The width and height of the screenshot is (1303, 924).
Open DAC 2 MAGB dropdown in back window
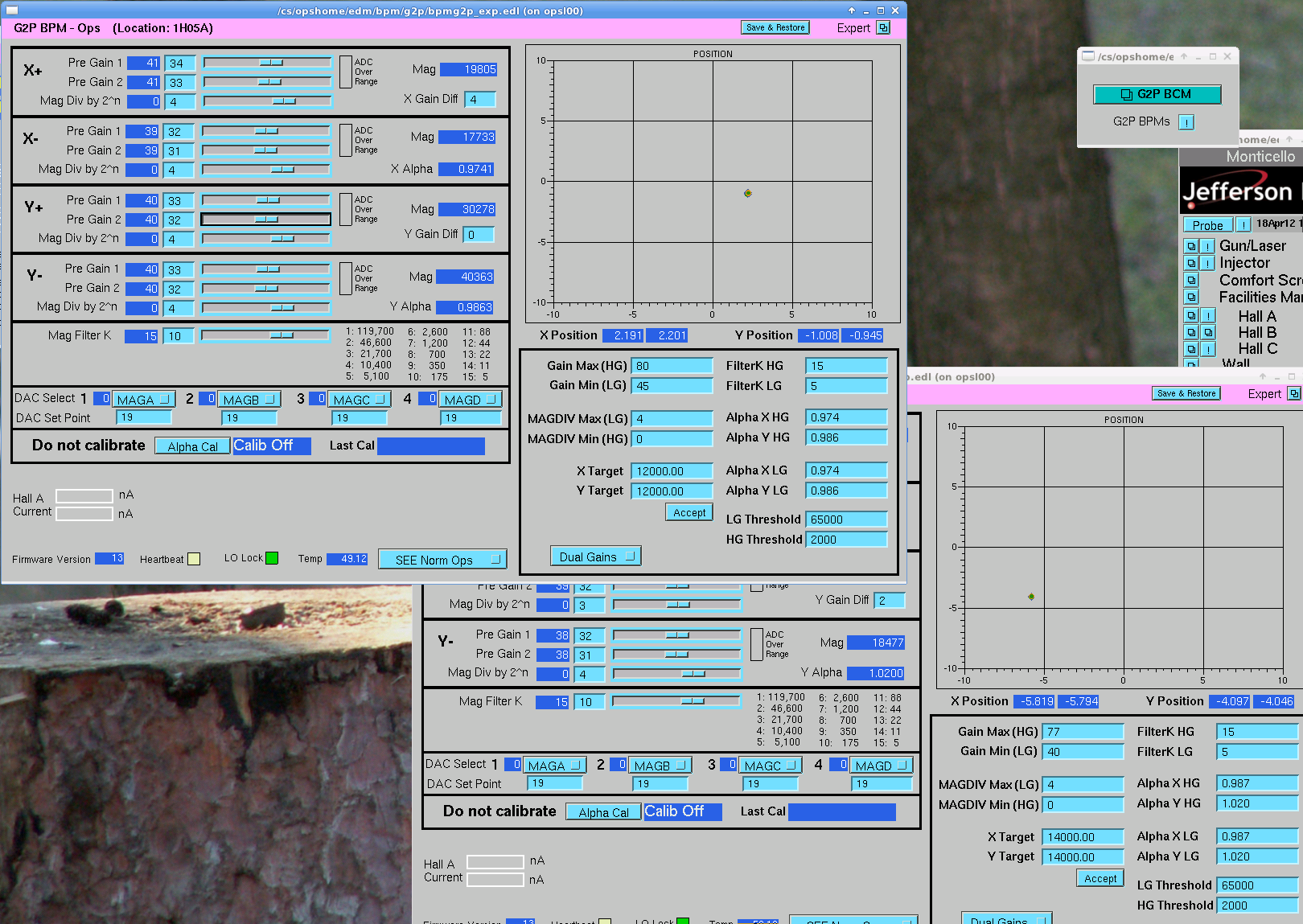[x=660, y=765]
